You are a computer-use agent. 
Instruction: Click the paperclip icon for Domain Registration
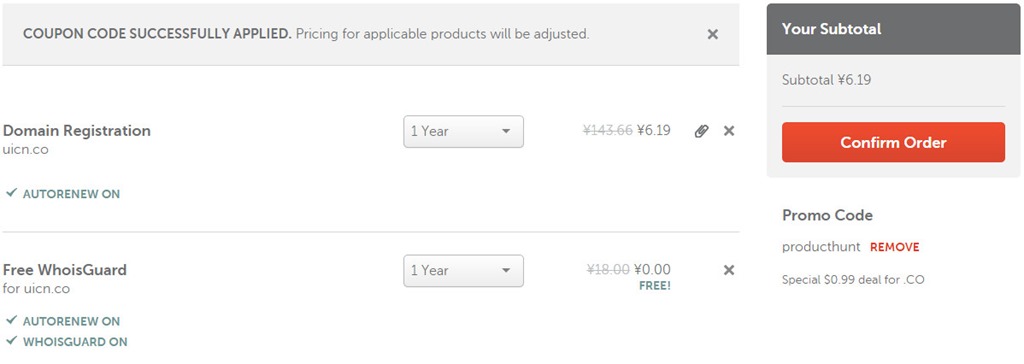tap(701, 131)
